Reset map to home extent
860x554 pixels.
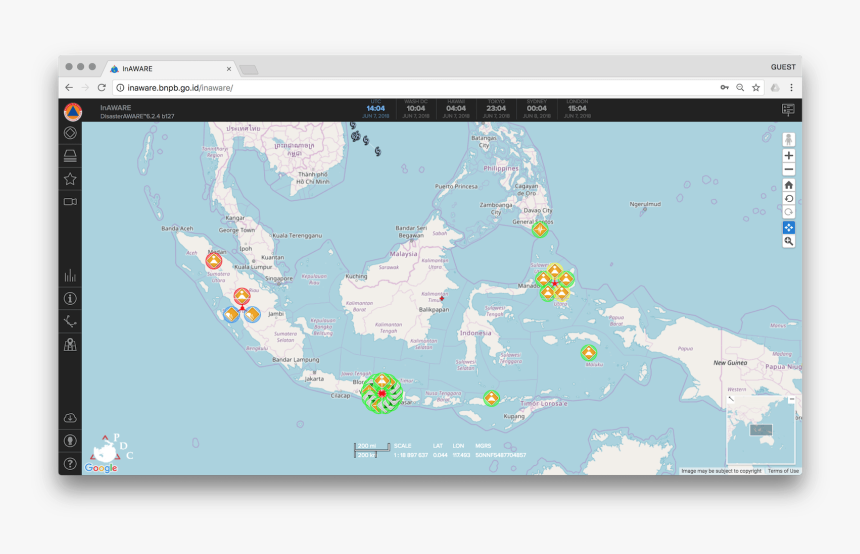[789, 185]
